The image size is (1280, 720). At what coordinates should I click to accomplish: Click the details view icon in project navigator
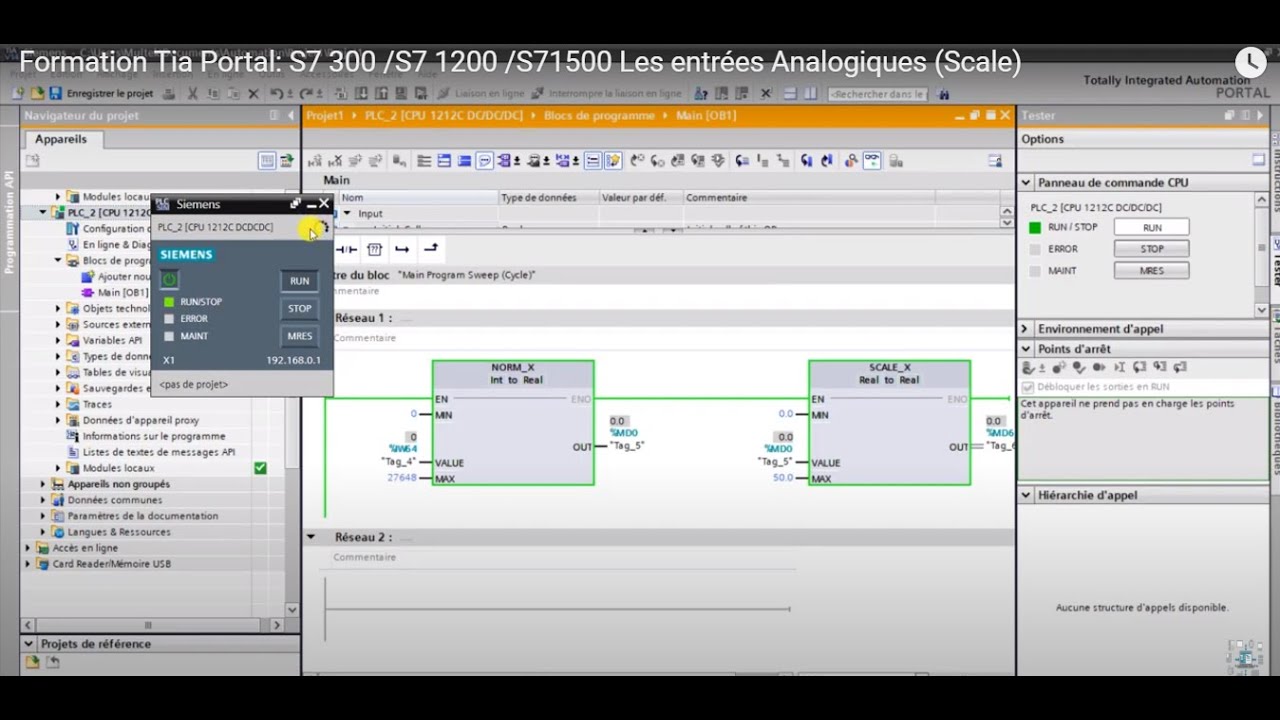[x=267, y=161]
